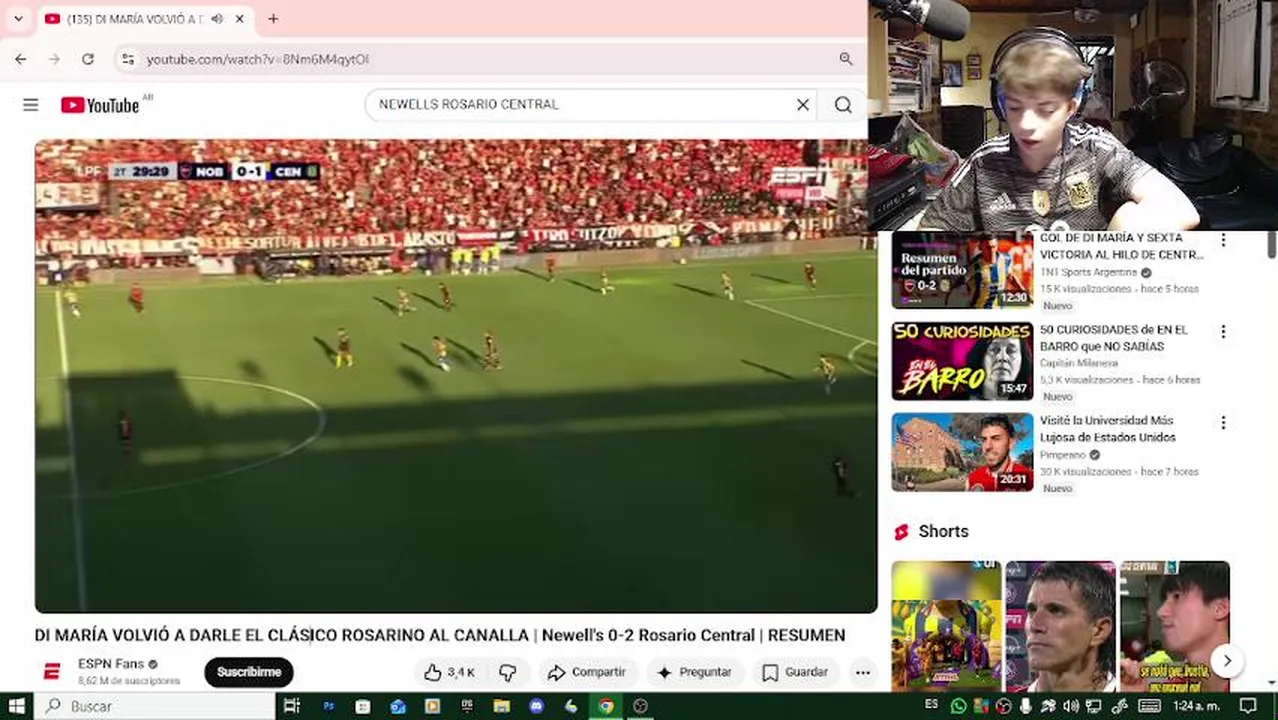Open the first Shorts thumbnail with colorful cartoon
The image size is (1278, 720).
946,626
